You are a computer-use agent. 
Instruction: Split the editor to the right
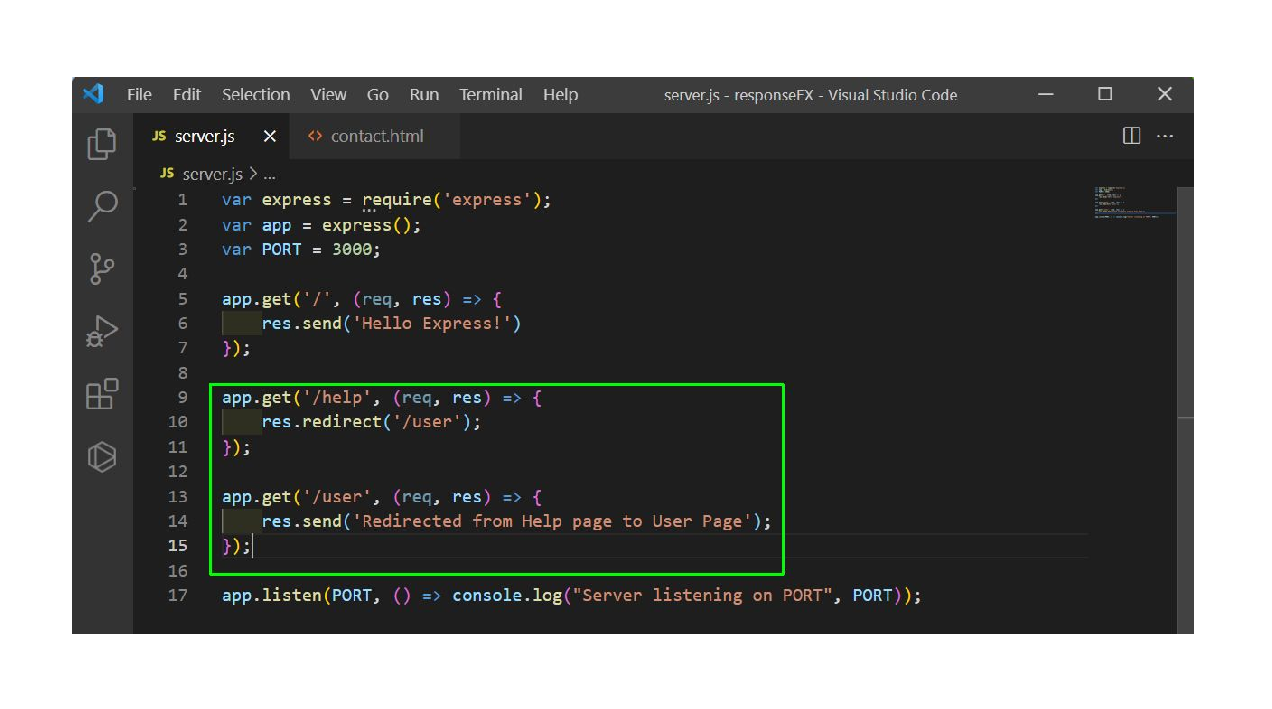pyautogui.click(x=1131, y=136)
